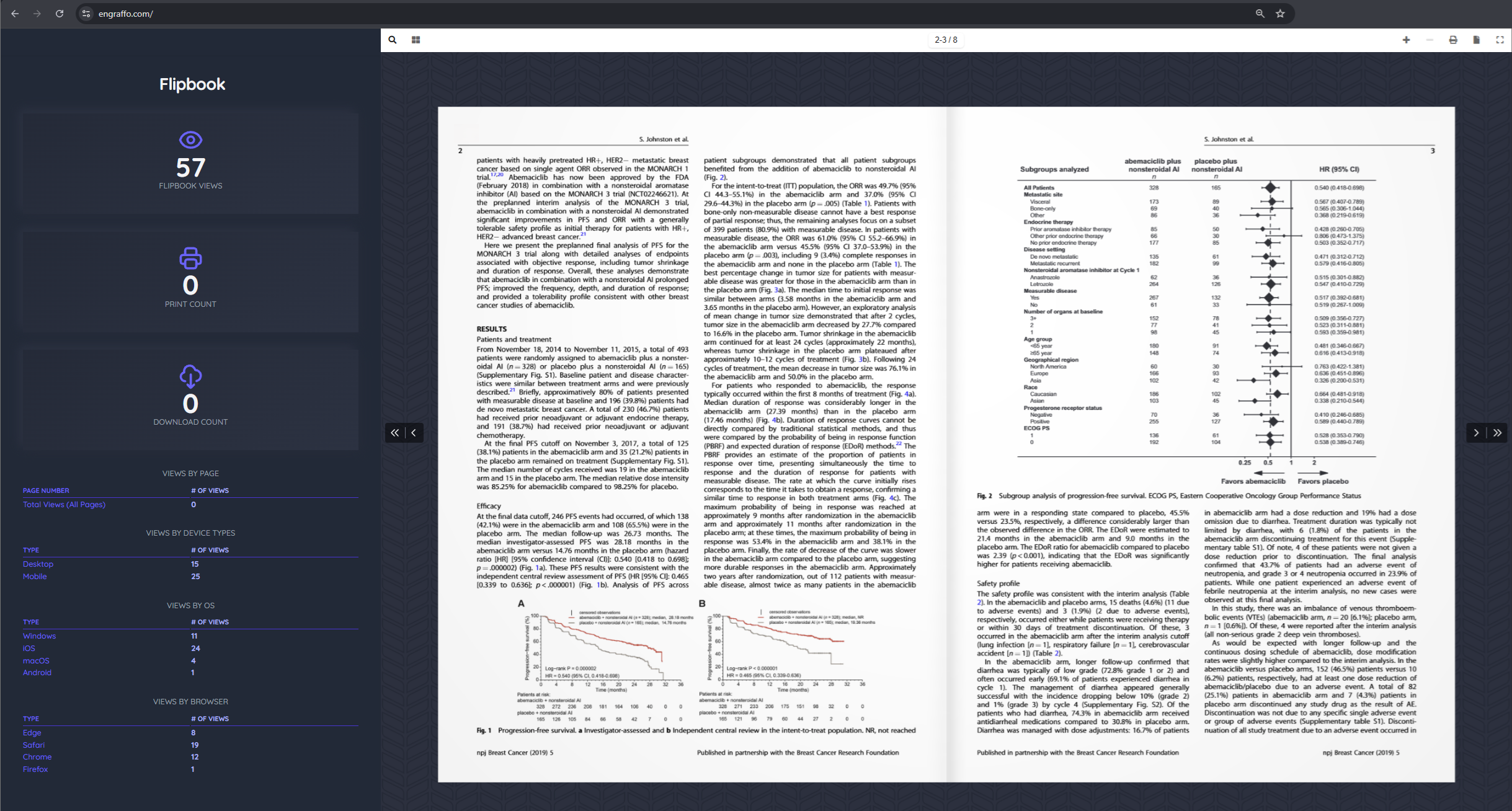Bookmark this page with the star icon
This screenshot has height=811, width=1512.
tap(1280, 14)
